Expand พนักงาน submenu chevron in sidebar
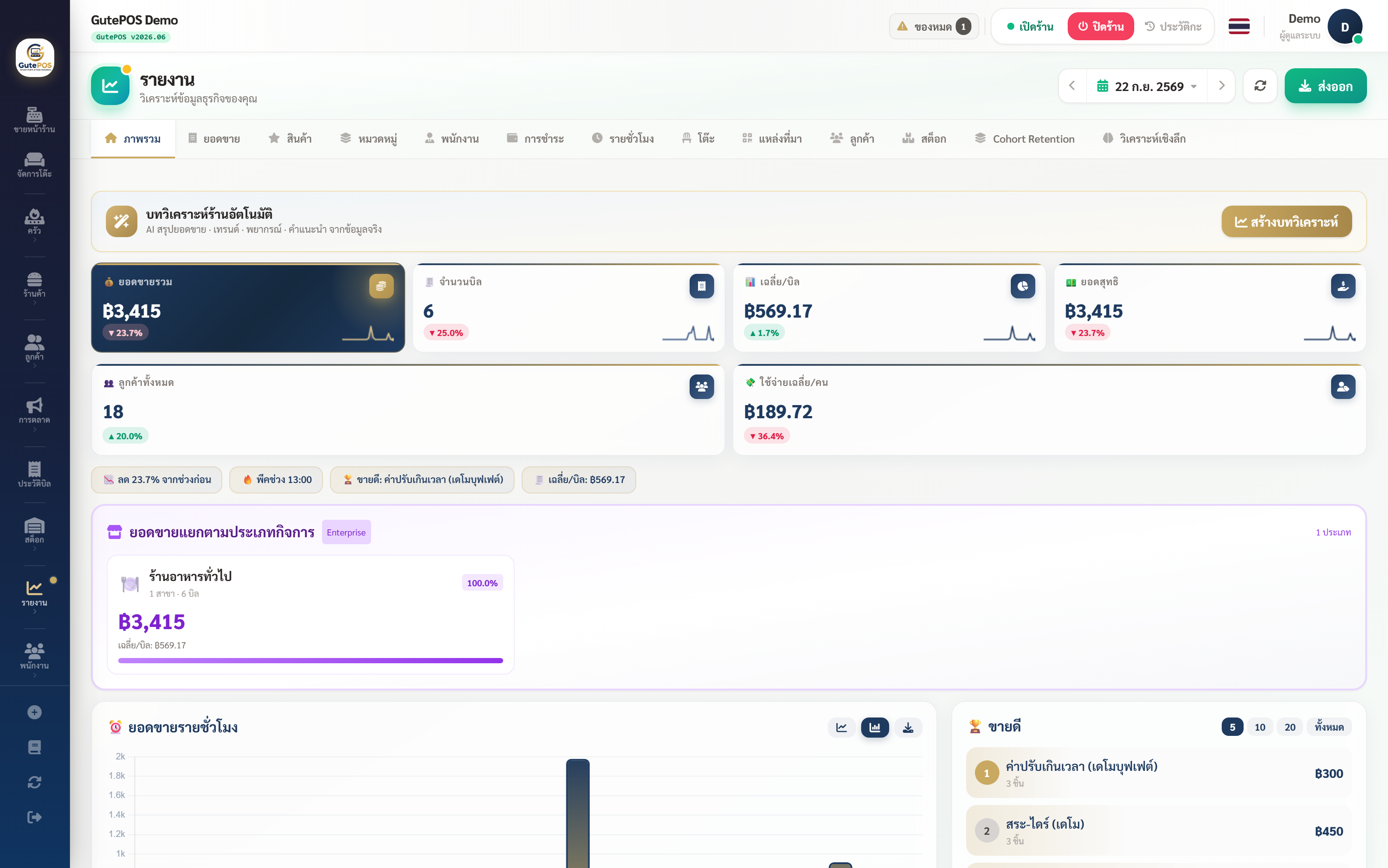The height and width of the screenshot is (868, 1388). [35, 675]
